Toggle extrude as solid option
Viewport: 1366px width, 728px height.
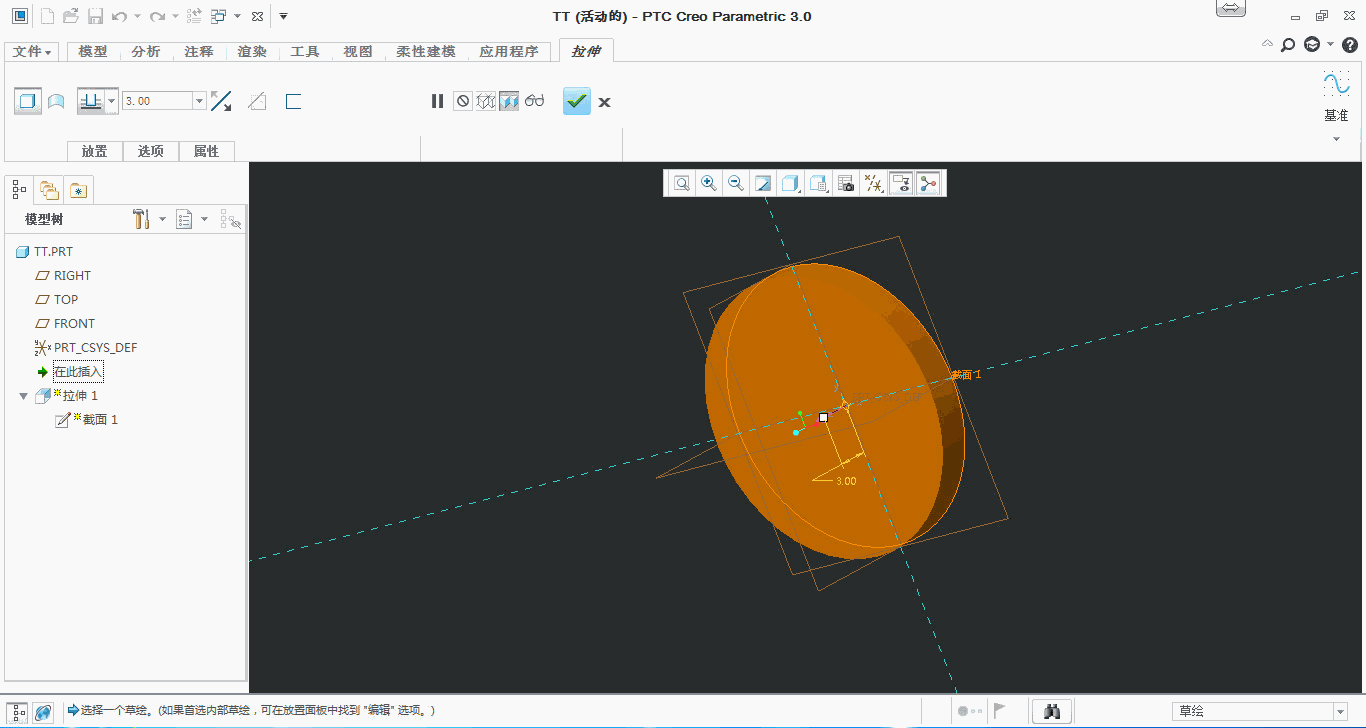(x=28, y=101)
